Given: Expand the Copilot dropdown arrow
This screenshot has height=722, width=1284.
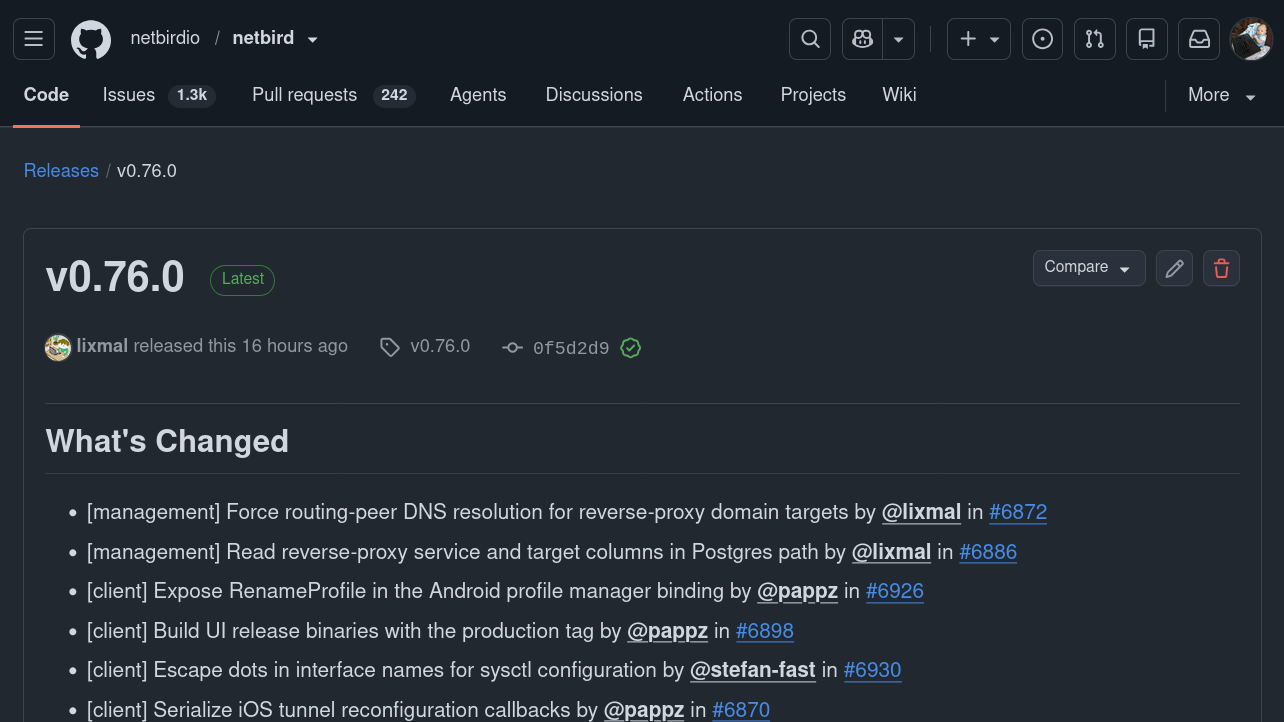Looking at the screenshot, I should click(x=898, y=39).
